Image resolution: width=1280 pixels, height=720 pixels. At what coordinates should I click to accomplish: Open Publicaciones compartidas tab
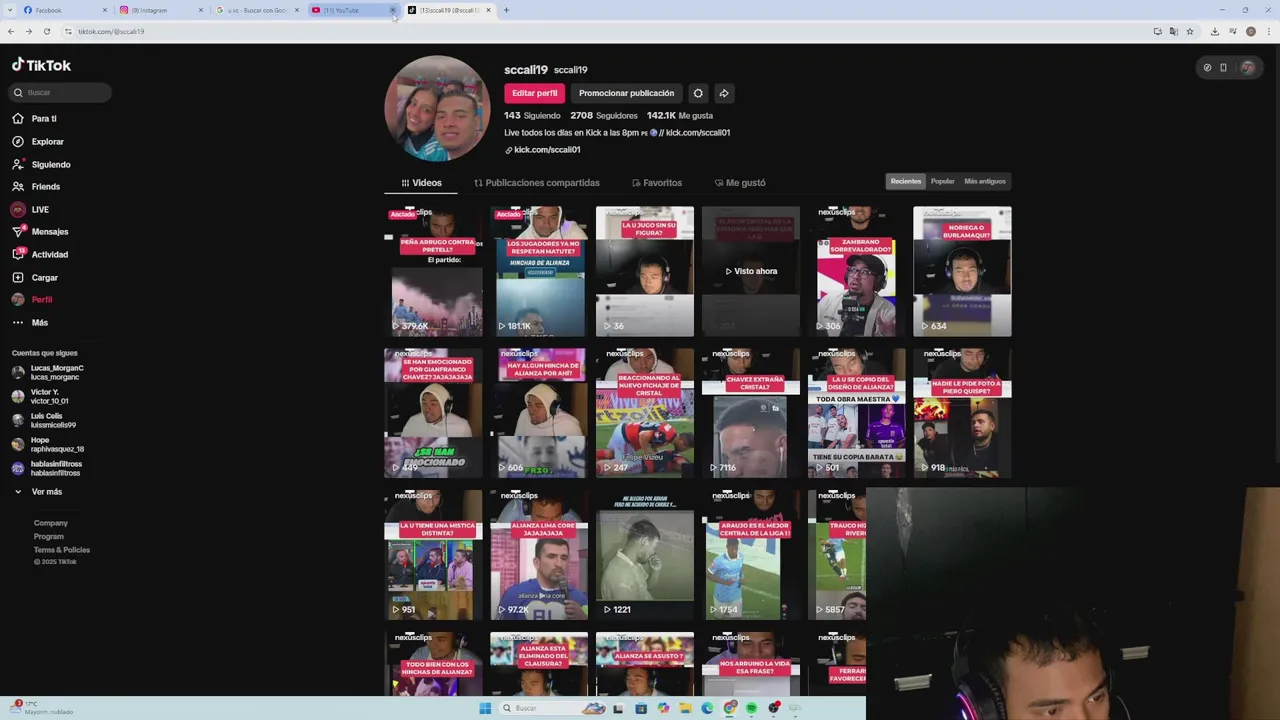point(537,183)
